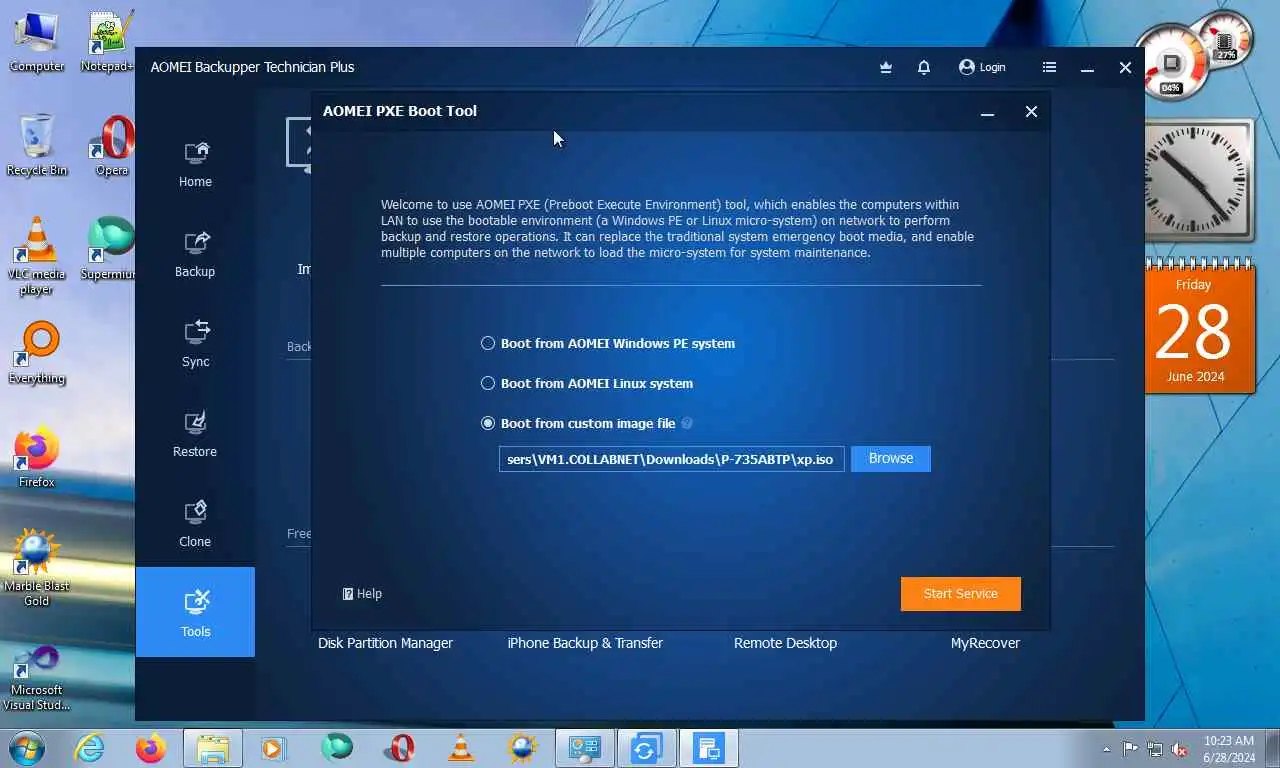Image resolution: width=1280 pixels, height=768 pixels.
Task: Select the Everything desktop shortcut
Action: point(37,352)
